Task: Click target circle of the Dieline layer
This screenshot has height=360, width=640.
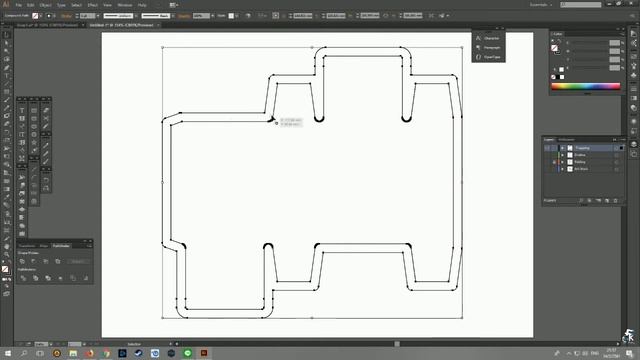Action: (616, 155)
